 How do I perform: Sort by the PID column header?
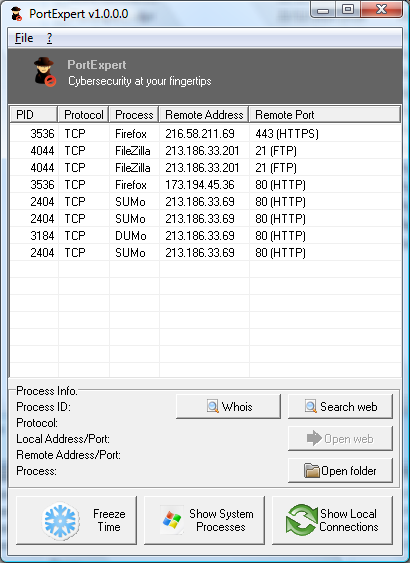pyautogui.click(x=34, y=115)
